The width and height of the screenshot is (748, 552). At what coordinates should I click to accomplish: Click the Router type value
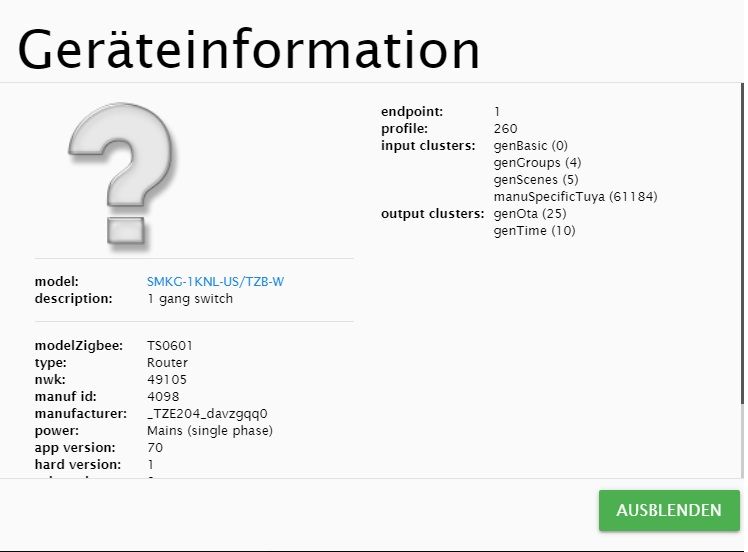click(x=167, y=363)
